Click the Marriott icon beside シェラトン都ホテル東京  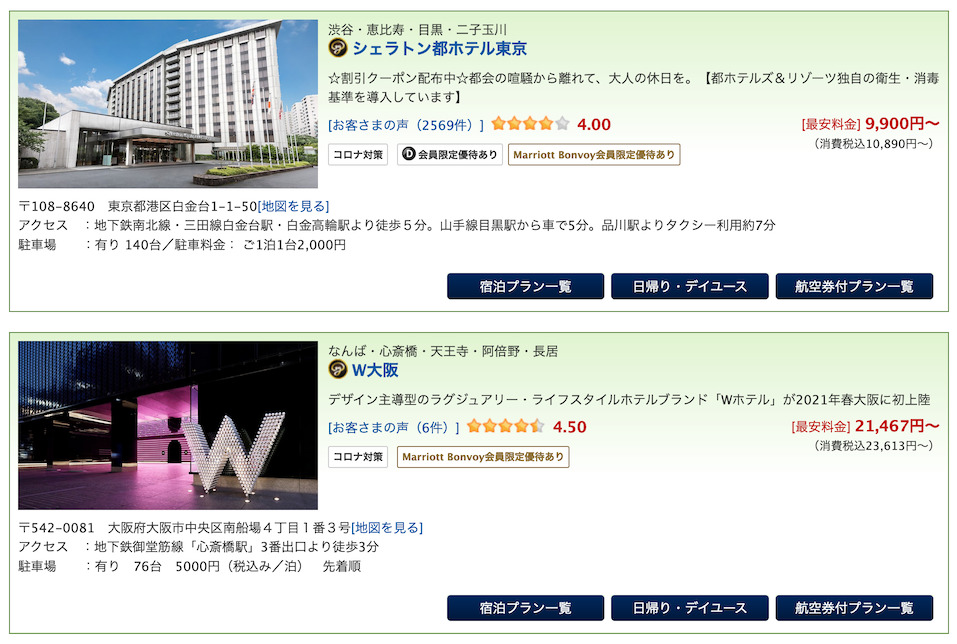click(338, 48)
